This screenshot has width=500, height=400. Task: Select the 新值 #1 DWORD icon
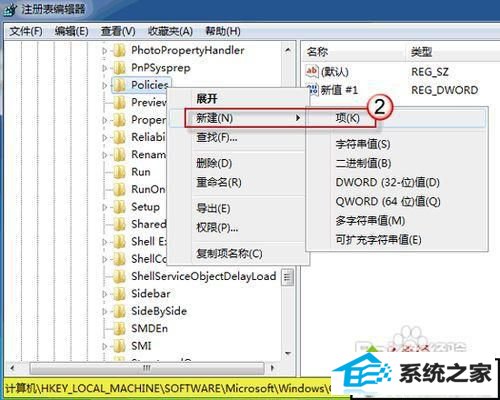[x=312, y=89]
